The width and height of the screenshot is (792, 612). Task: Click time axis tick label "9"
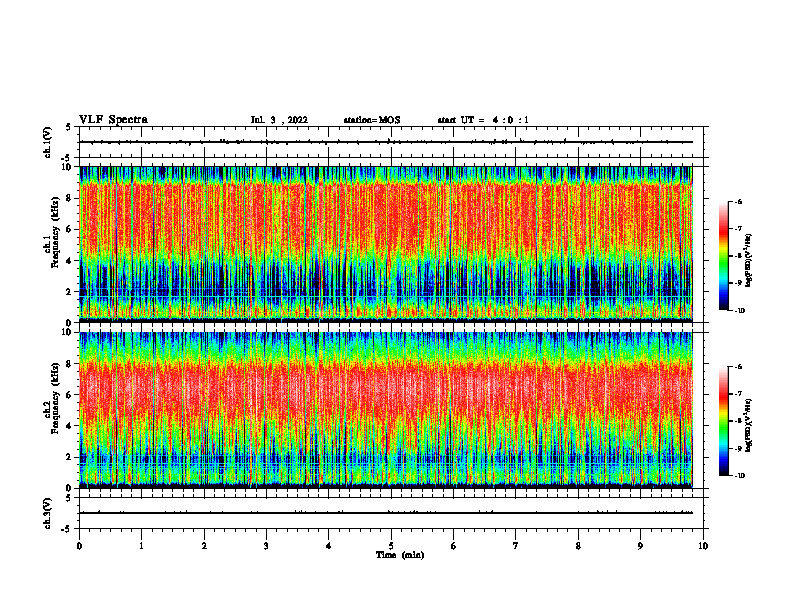pos(640,546)
